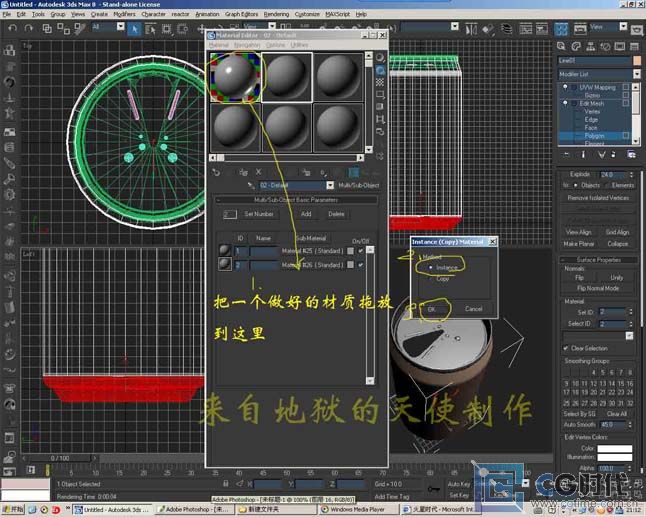Toggle Edit Mesh modifier lightbulb
The image size is (646, 517).
coord(565,103)
